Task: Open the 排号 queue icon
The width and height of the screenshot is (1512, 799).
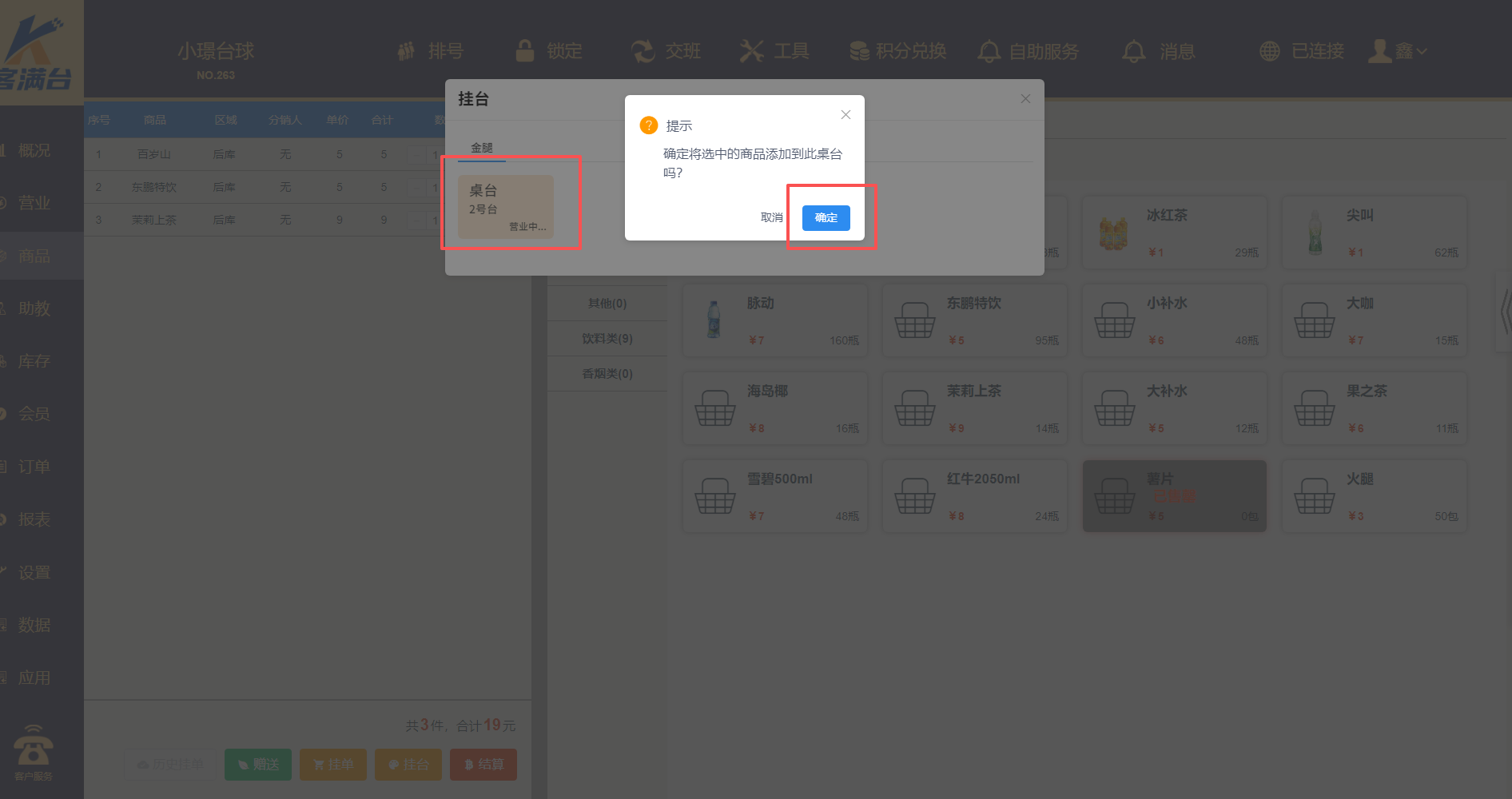Action: tap(407, 51)
